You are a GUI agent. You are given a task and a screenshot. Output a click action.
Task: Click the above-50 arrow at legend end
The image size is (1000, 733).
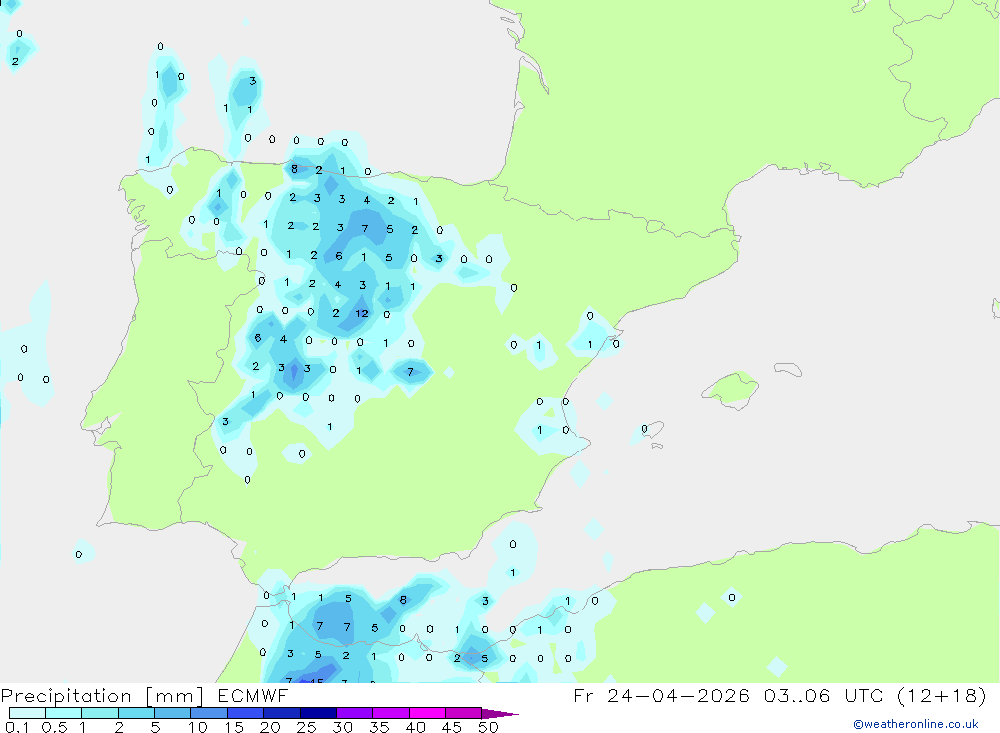500,714
